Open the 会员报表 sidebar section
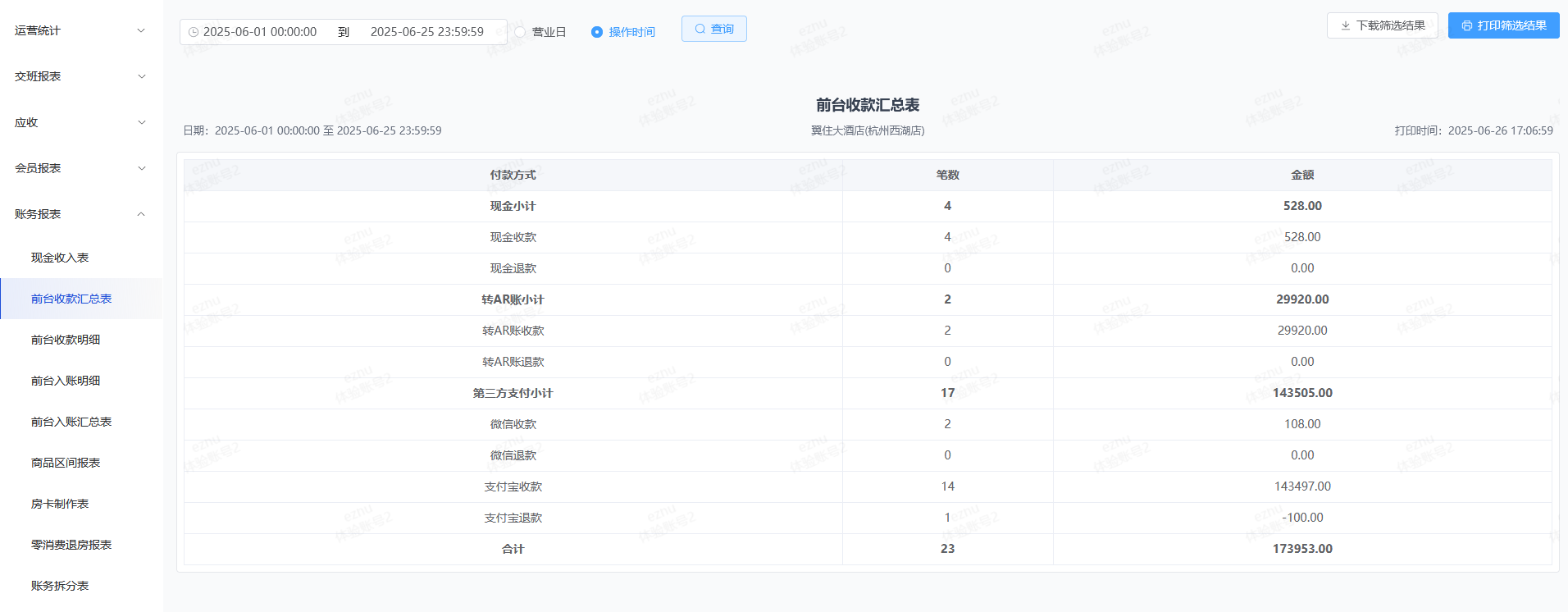Image resolution: width=1568 pixels, height=612 pixels. pos(80,168)
